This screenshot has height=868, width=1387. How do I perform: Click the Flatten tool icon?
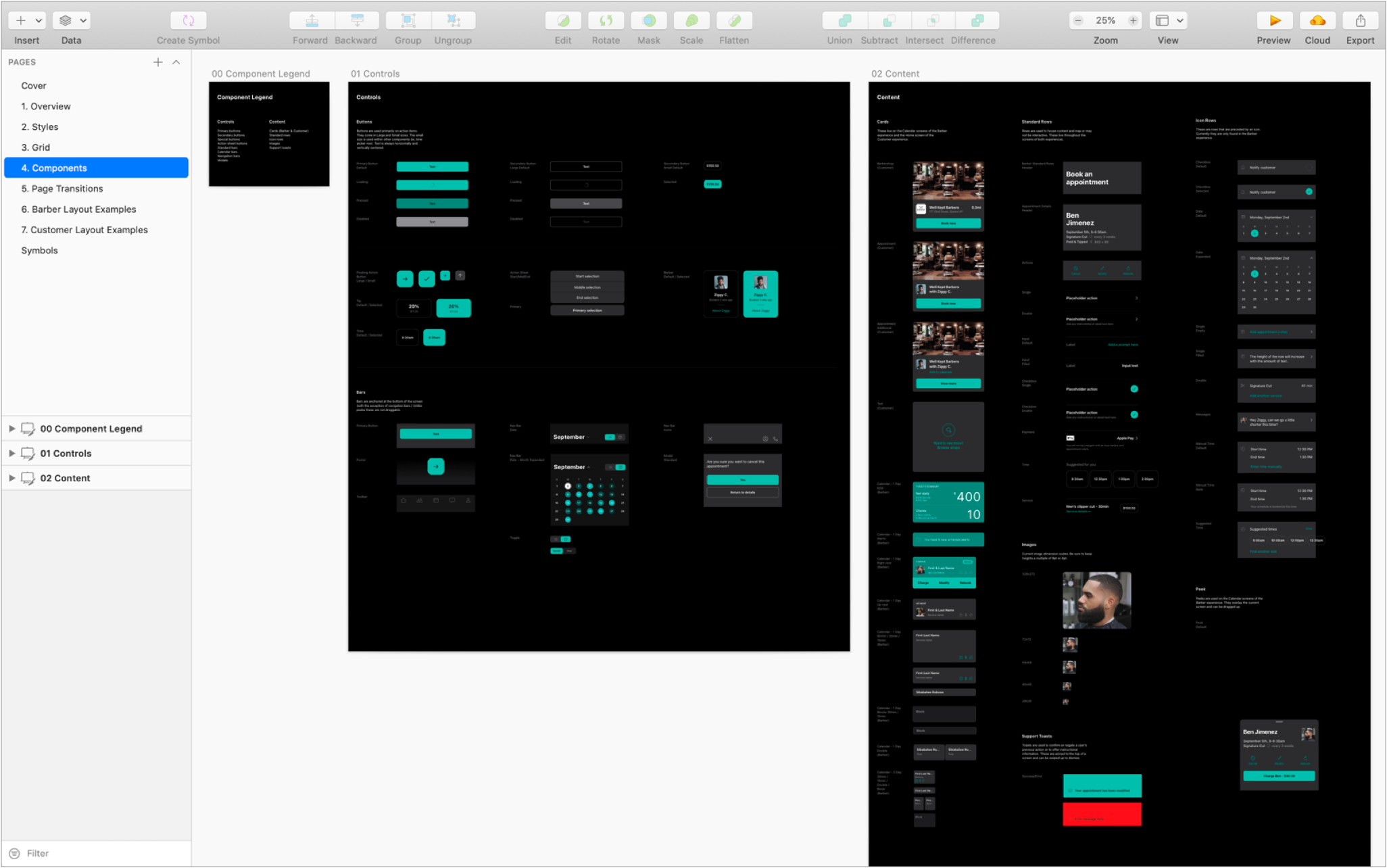pyautogui.click(x=734, y=21)
